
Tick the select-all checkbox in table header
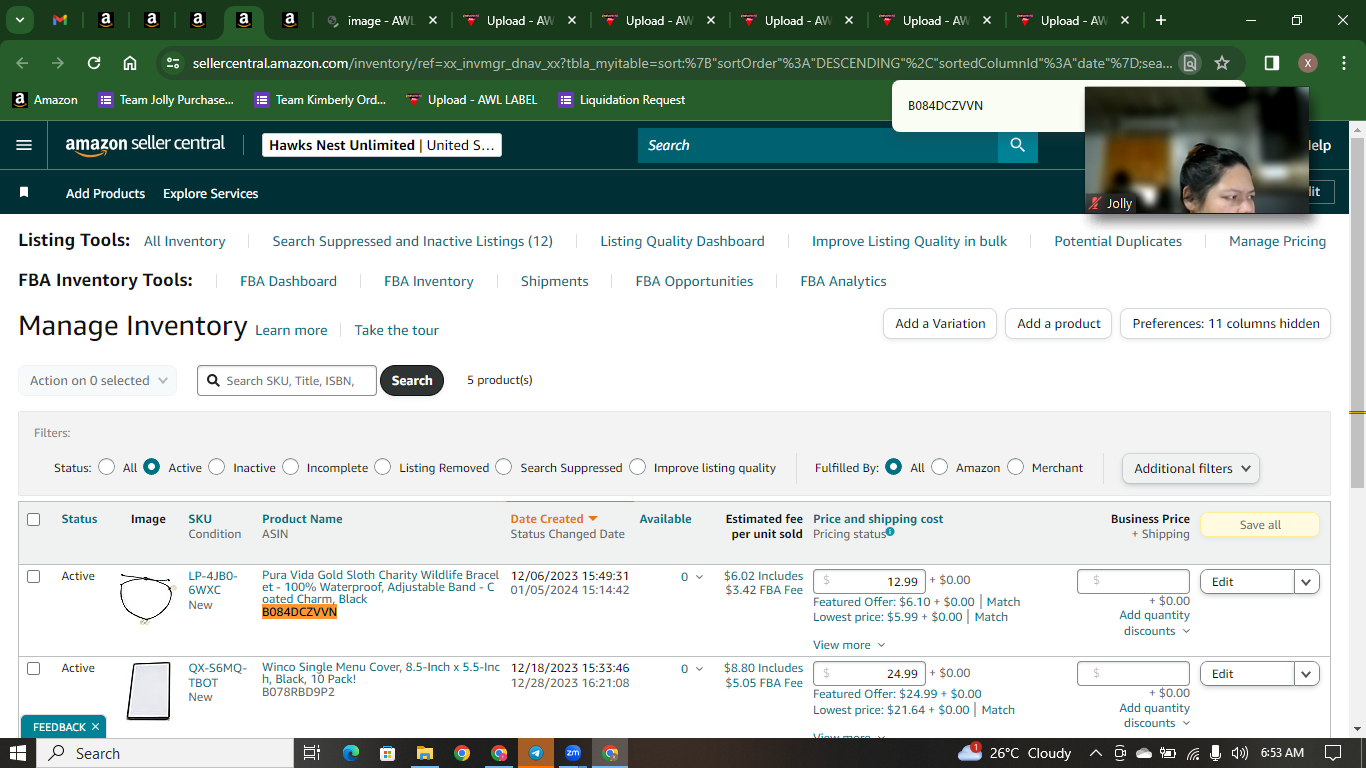[34, 519]
